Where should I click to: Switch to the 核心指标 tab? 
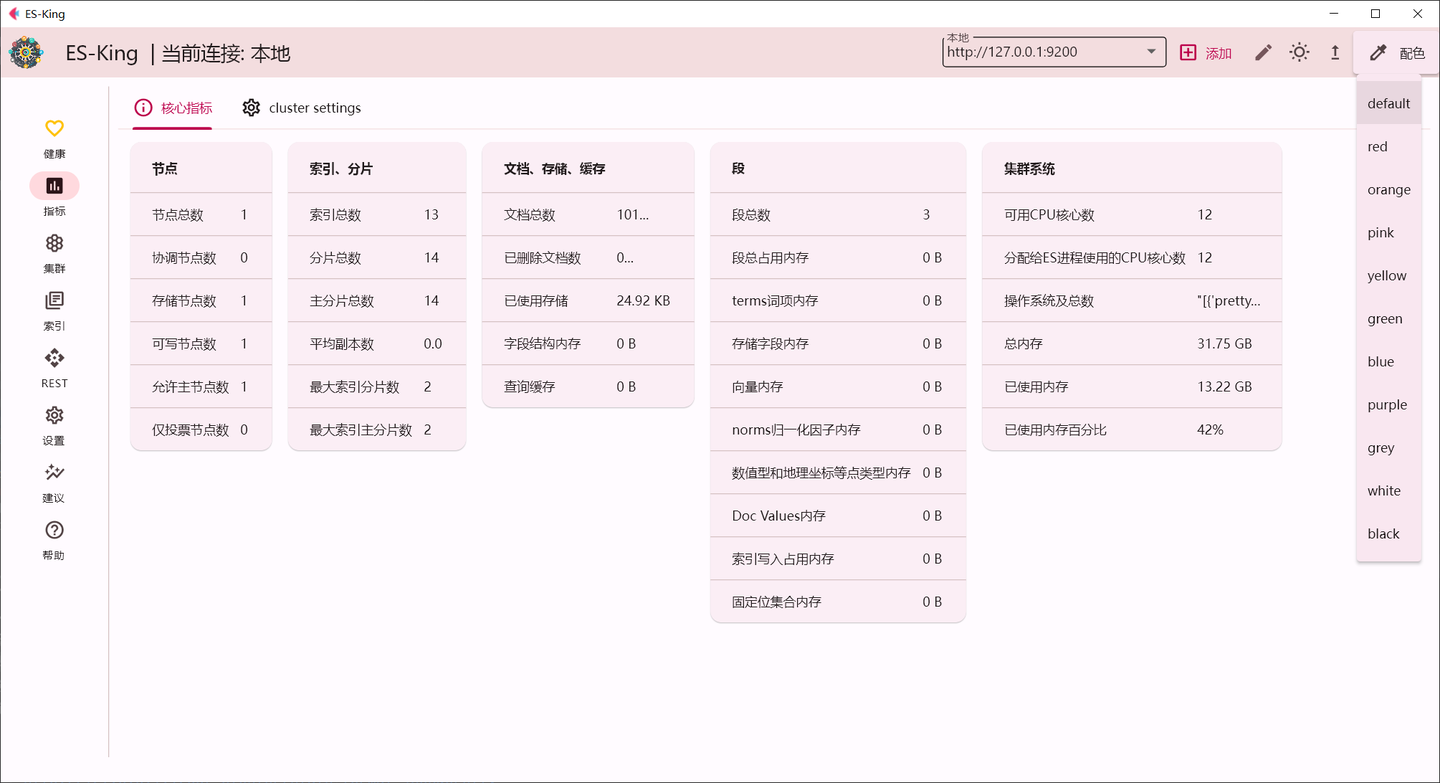click(x=172, y=107)
